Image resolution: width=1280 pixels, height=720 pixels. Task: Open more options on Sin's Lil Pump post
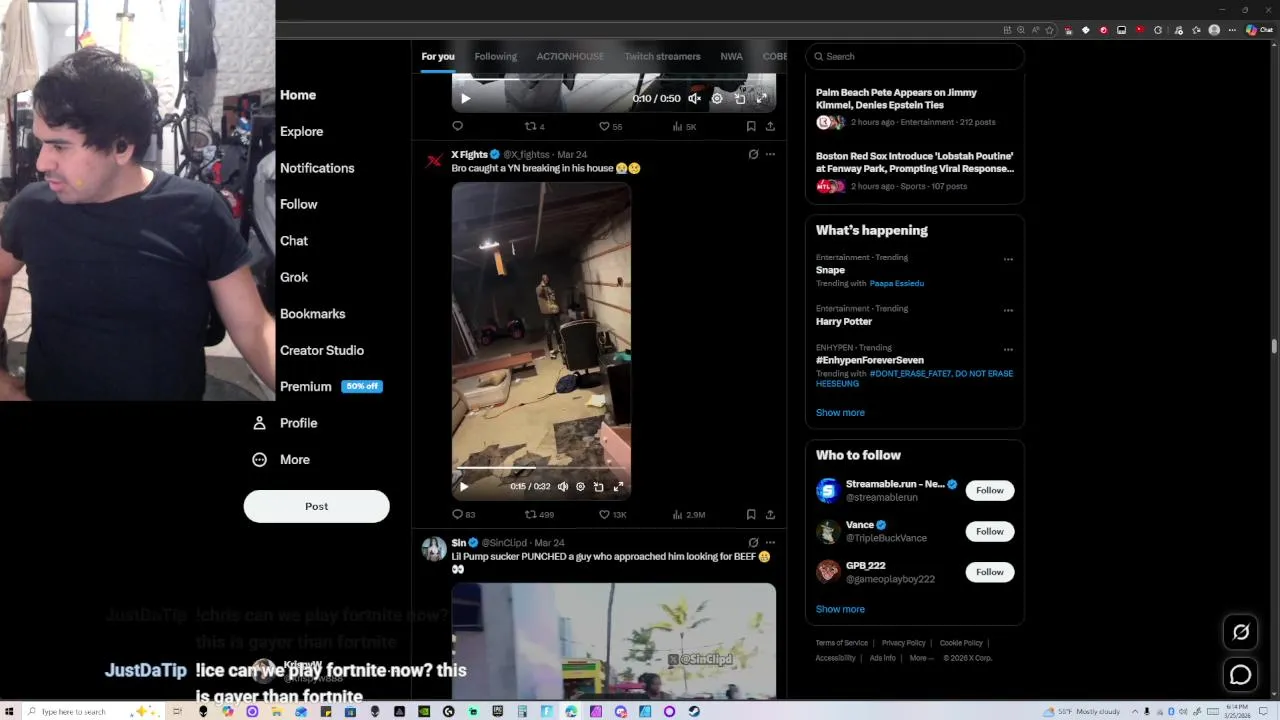770,542
